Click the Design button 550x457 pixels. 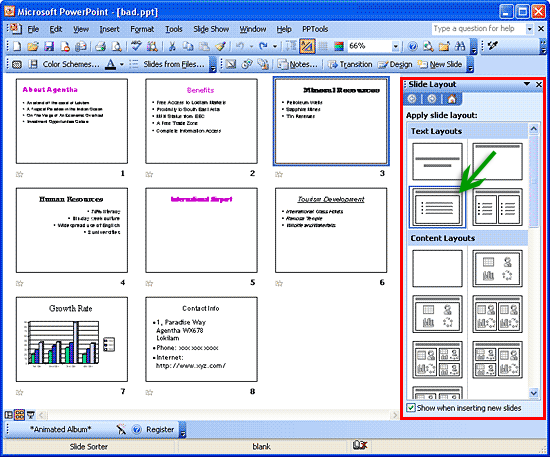[395, 64]
